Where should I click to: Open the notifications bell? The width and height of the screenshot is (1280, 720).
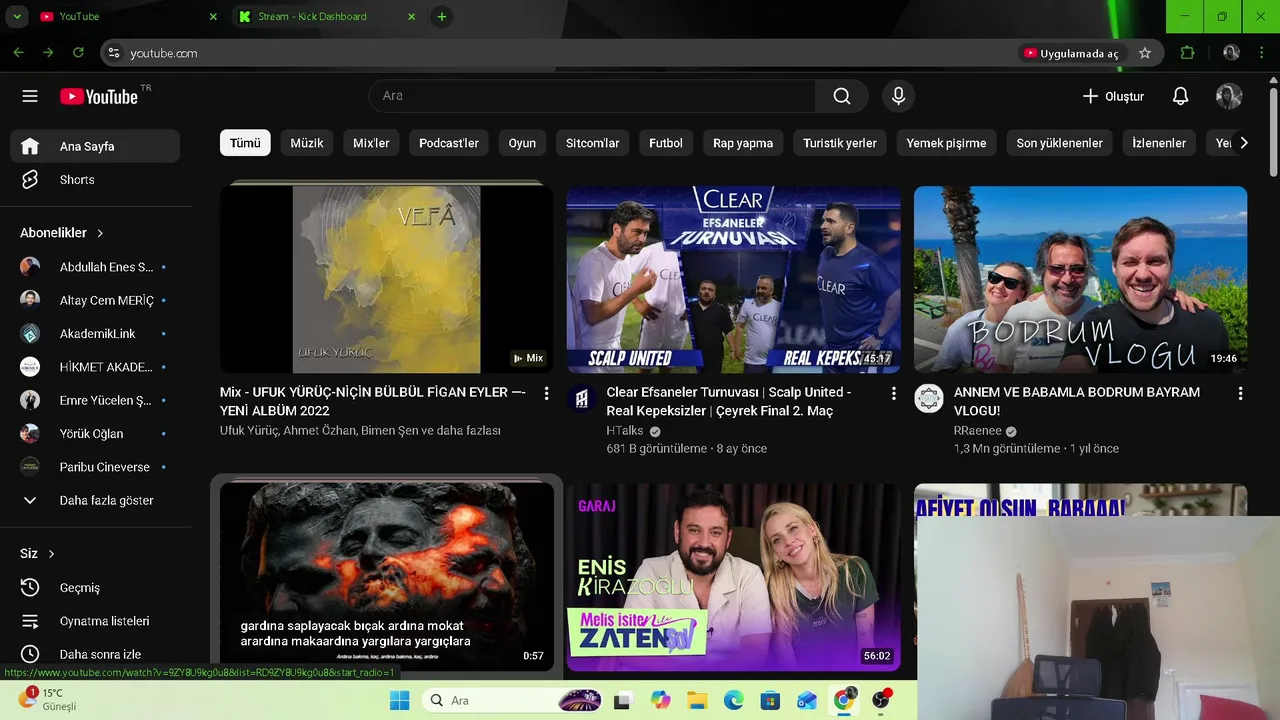1181,96
